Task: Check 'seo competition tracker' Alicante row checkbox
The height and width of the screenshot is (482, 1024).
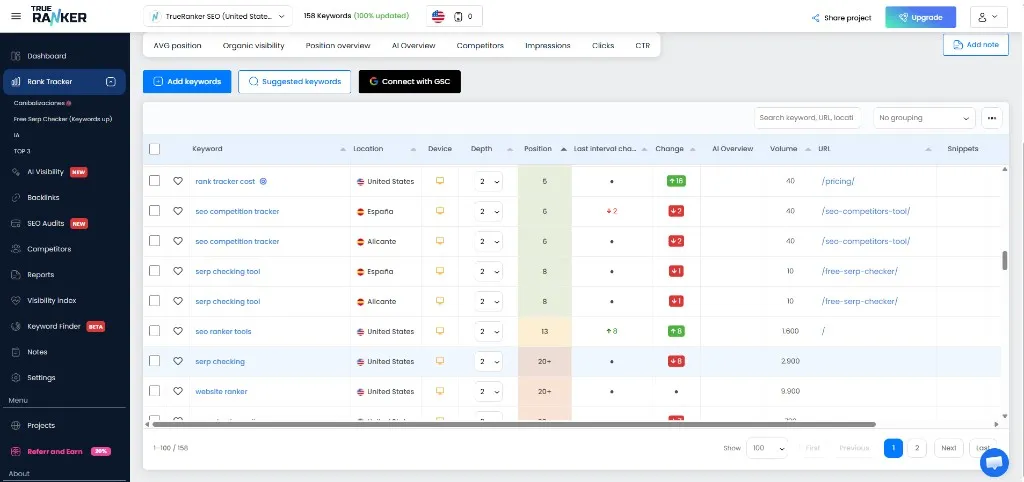Action: 154,241
